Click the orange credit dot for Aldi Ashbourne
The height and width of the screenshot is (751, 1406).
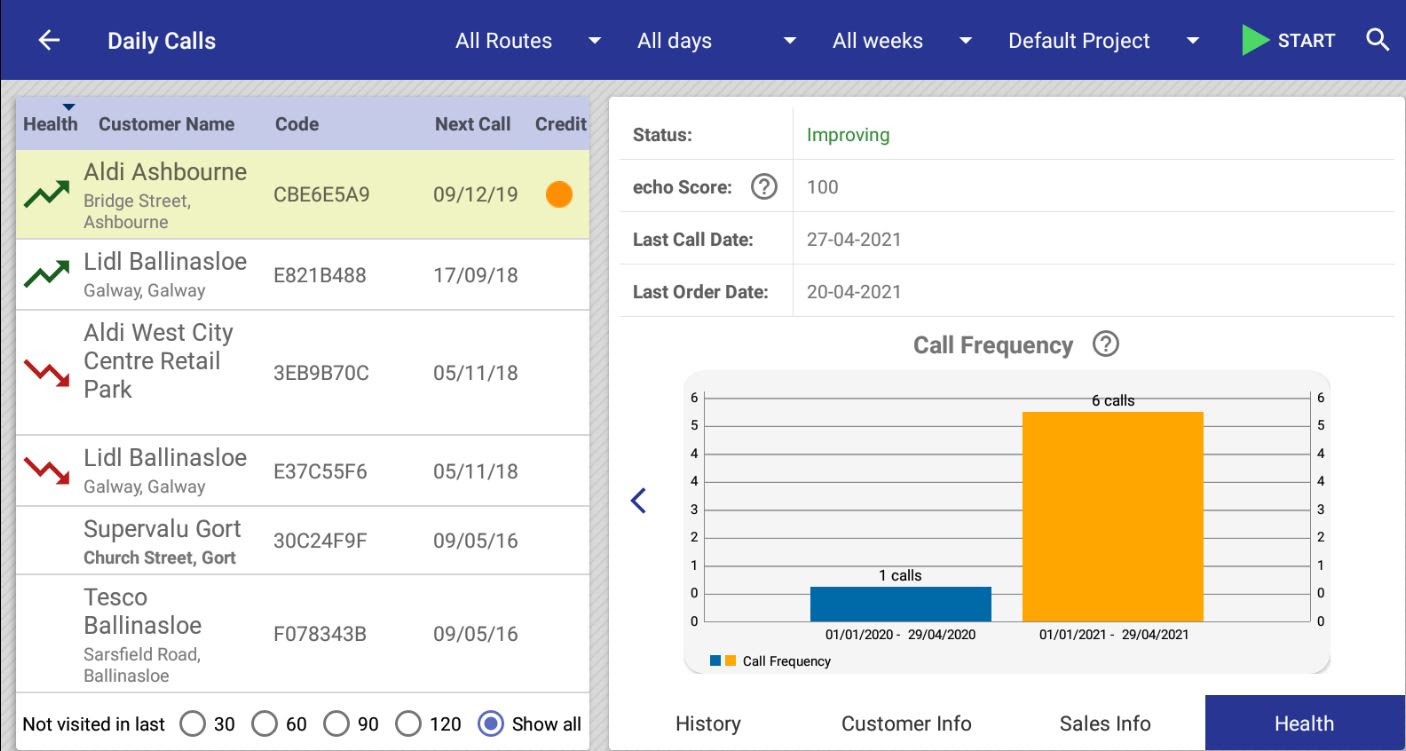pyautogui.click(x=559, y=195)
